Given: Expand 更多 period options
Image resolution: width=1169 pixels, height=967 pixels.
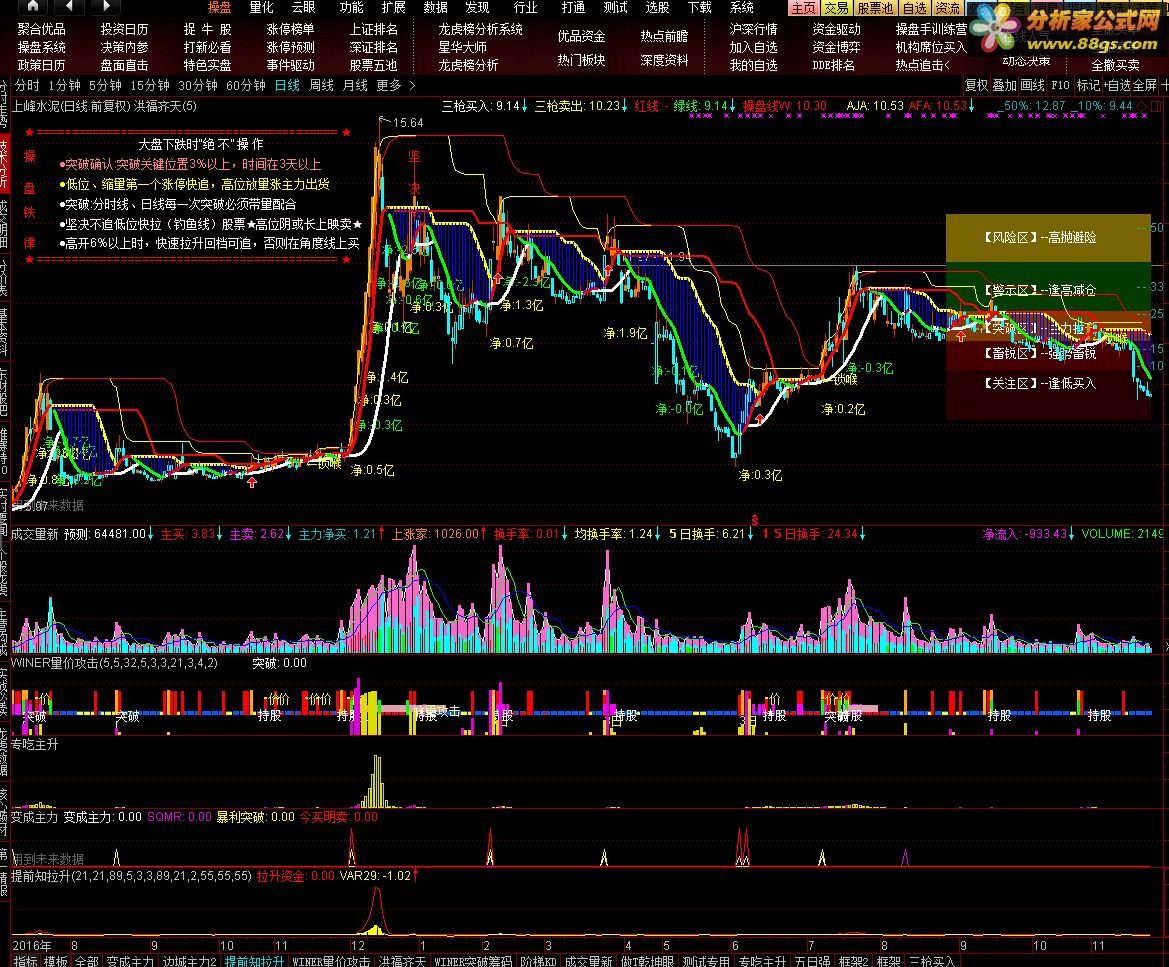Looking at the screenshot, I should (x=388, y=86).
